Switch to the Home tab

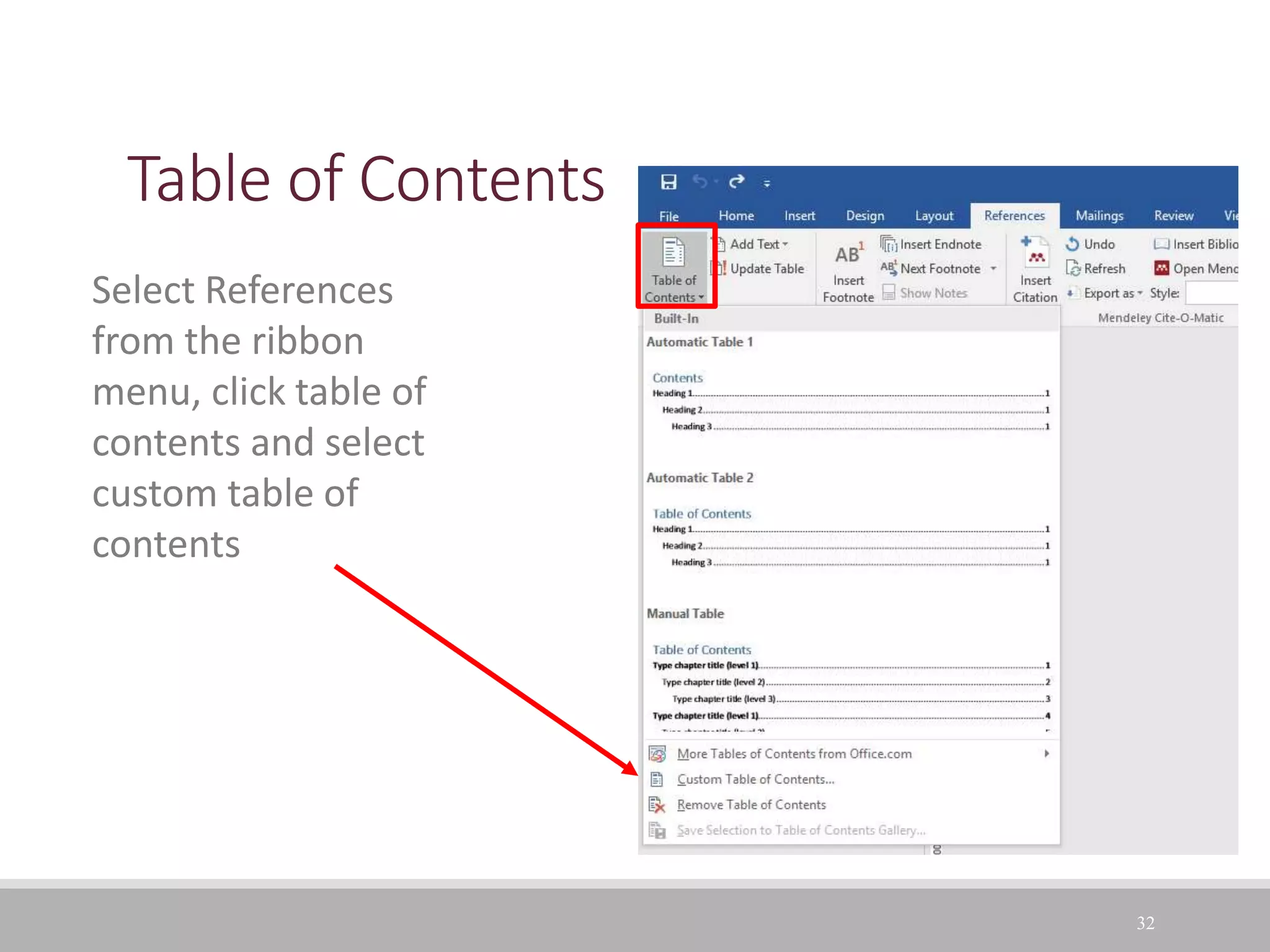pos(736,216)
